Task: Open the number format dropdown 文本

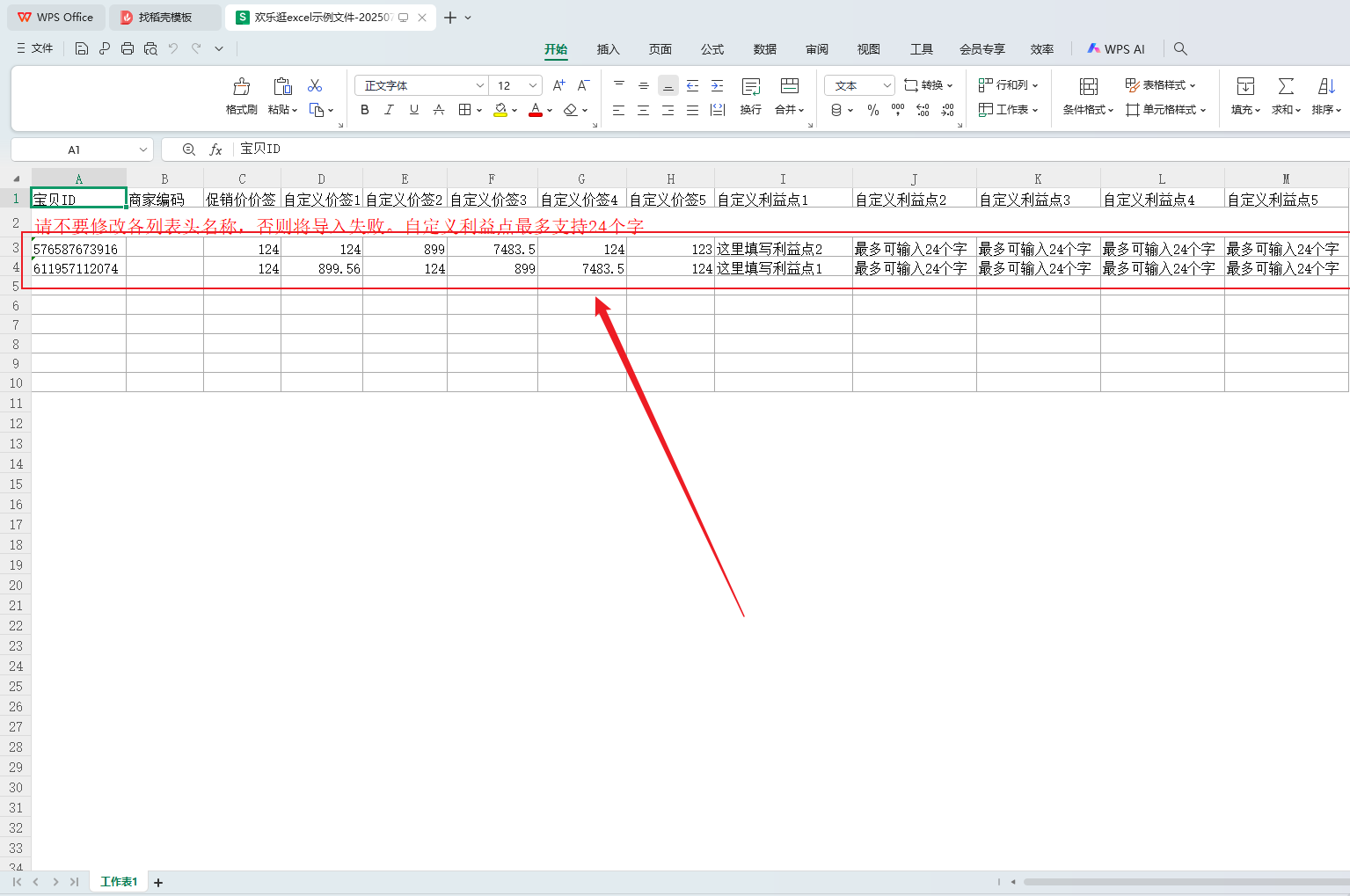Action: [859, 85]
